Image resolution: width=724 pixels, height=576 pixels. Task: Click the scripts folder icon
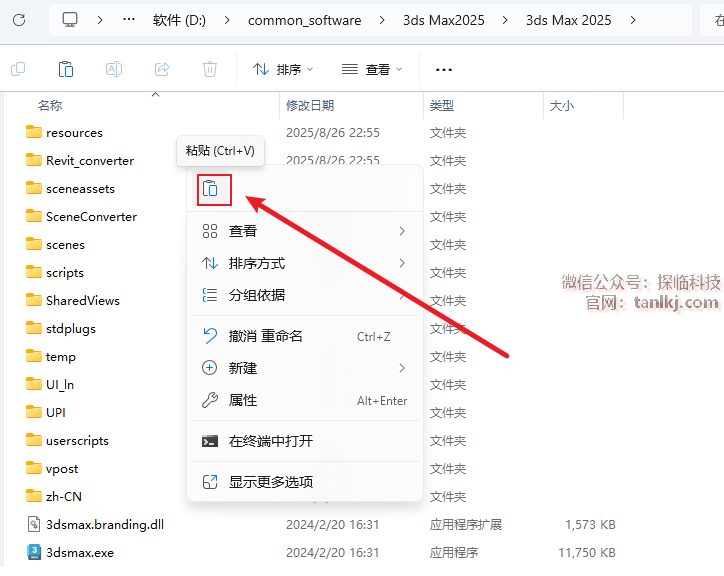tap(34, 272)
